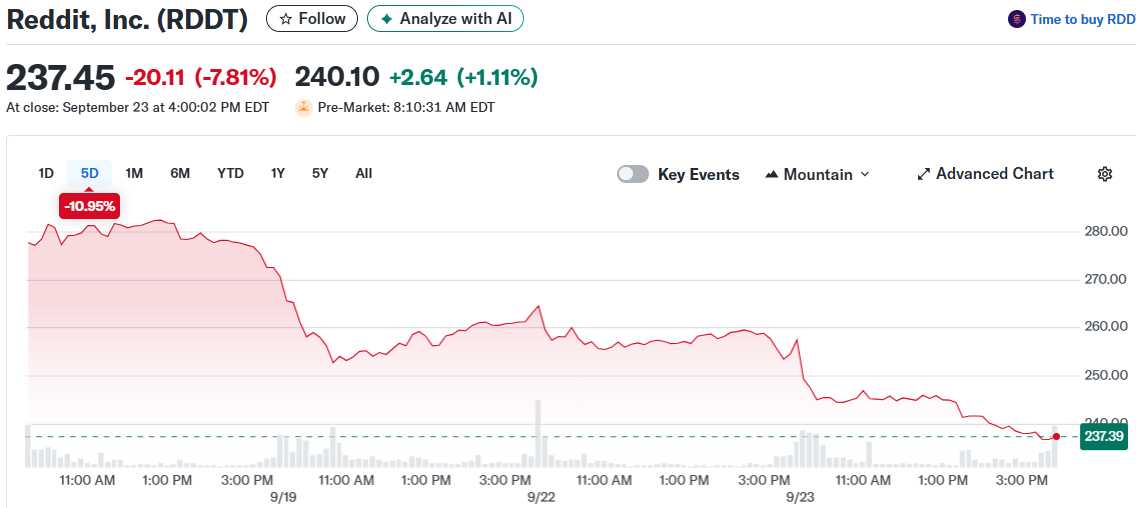Click the Advanced Chart expand arrows icon
The width and height of the screenshot is (1136, 508).
(x=924, y=174)
